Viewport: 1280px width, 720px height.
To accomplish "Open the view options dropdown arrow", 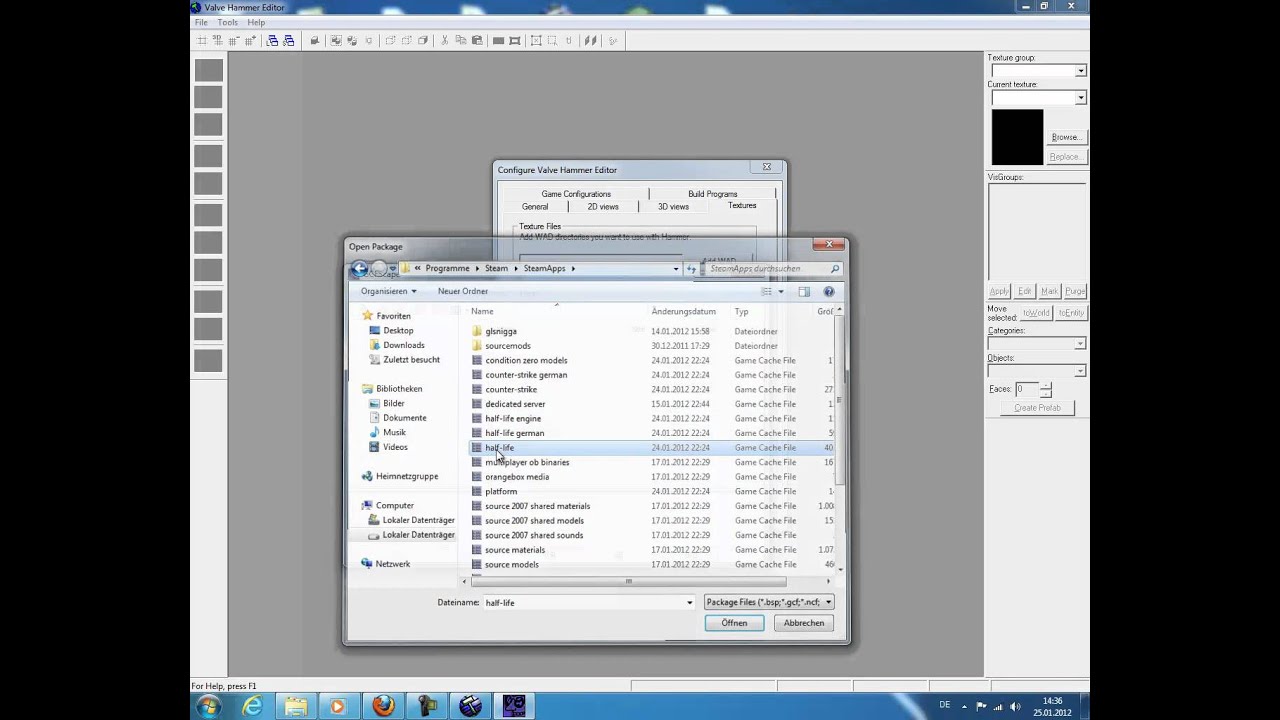I will pyautogui.click(x=780, y=291).
